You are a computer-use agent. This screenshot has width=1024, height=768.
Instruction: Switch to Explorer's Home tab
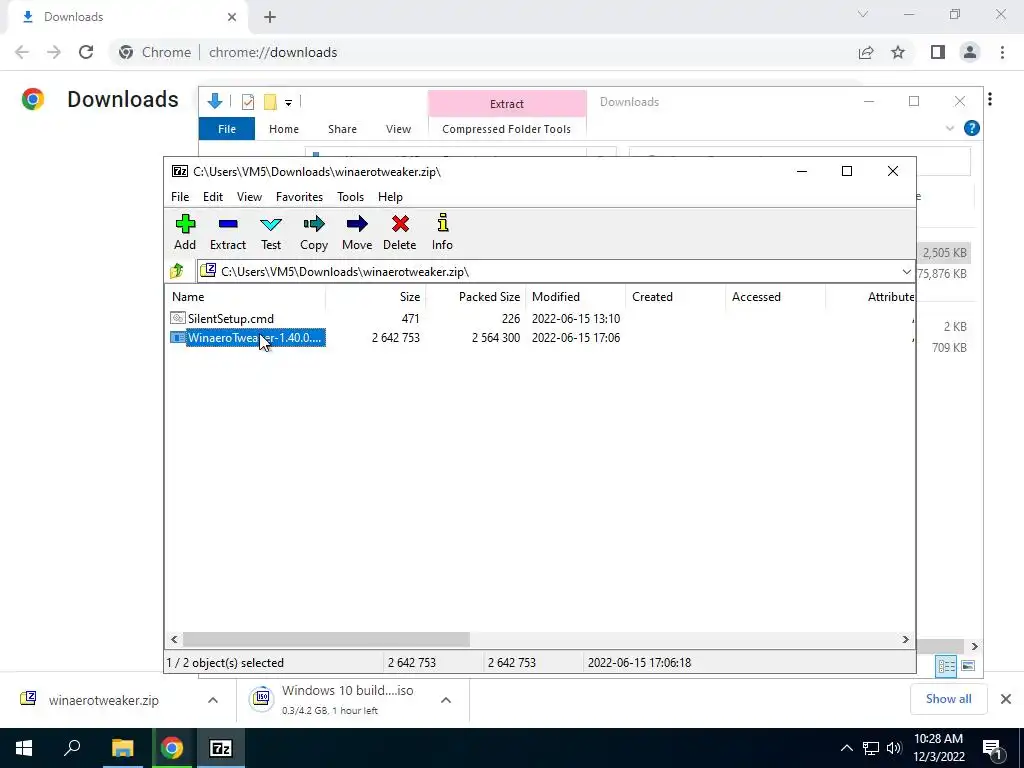[283, 129]
